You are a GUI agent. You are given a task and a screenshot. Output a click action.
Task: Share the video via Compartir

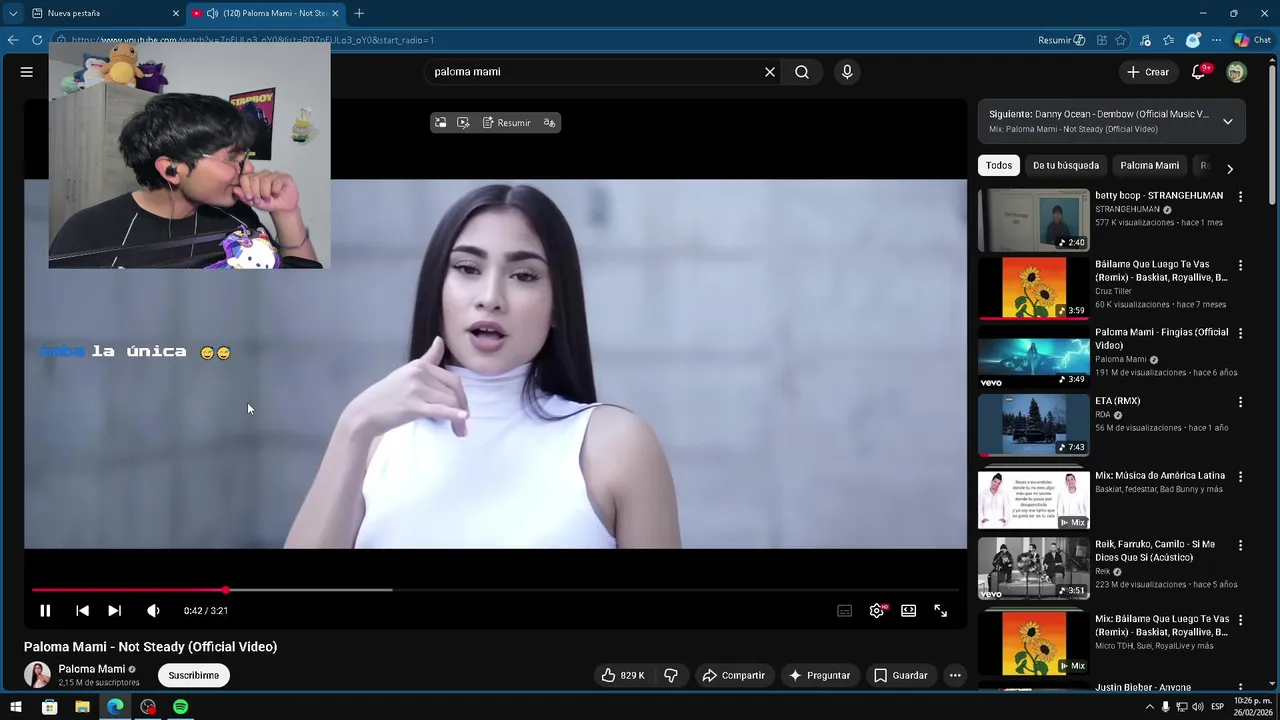click(x=734, y=676)
